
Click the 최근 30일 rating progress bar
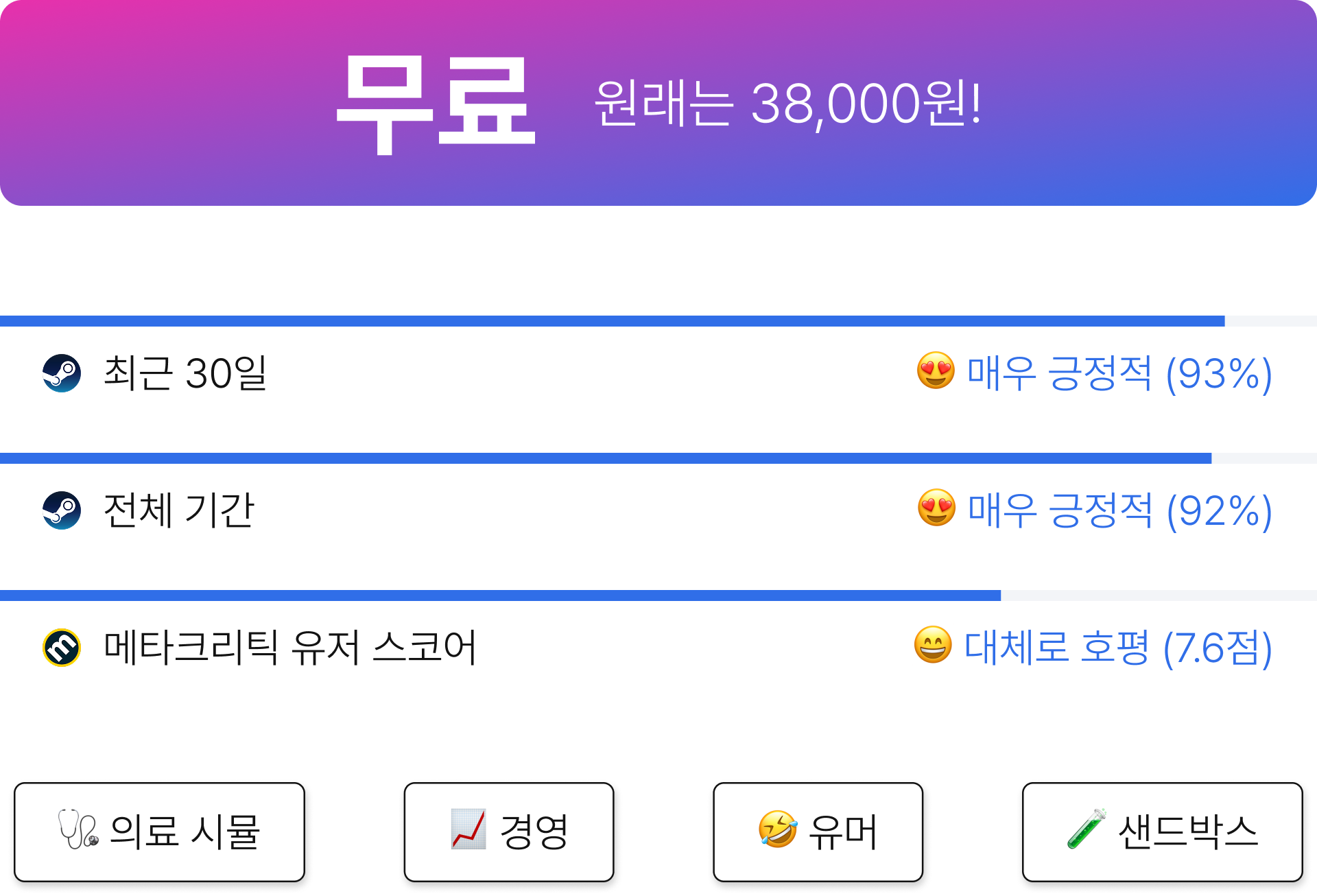click(x=658, y=321)
